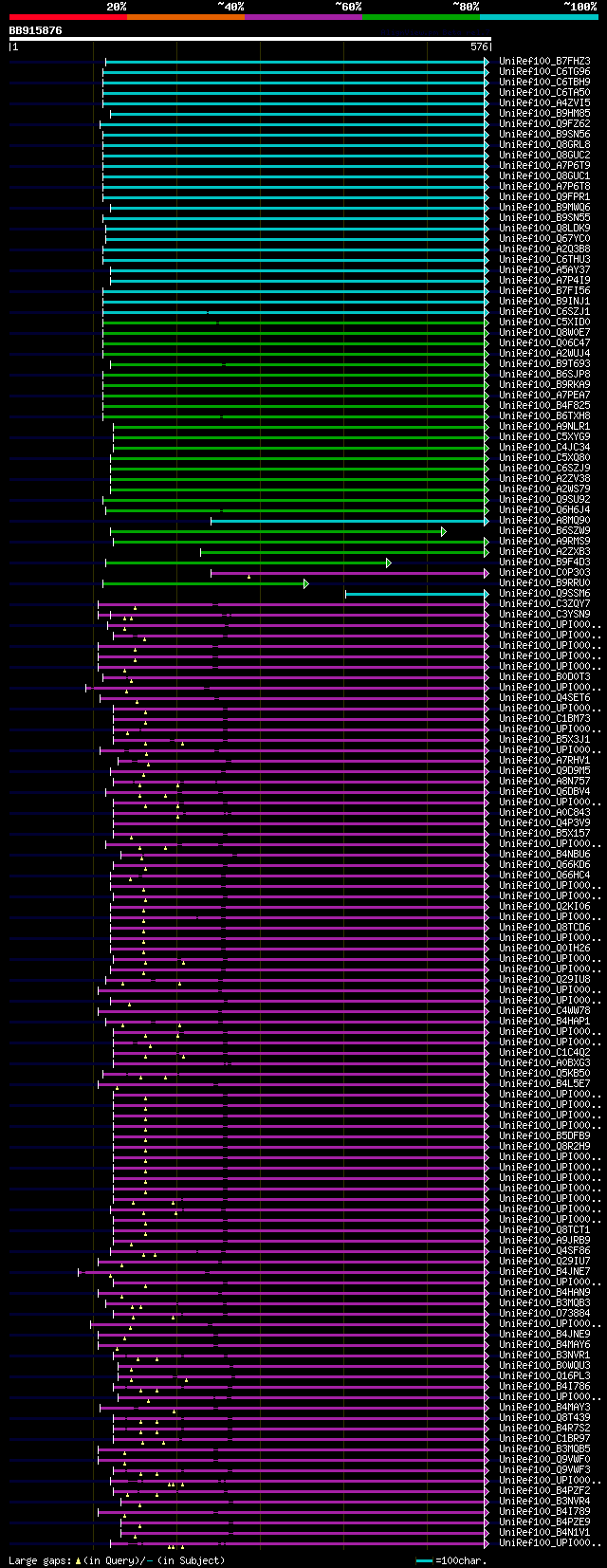Screen dimensions: 607x1568
Task: Click hit label UniRef100_B4L5E7
Action: click(544, 1083)
